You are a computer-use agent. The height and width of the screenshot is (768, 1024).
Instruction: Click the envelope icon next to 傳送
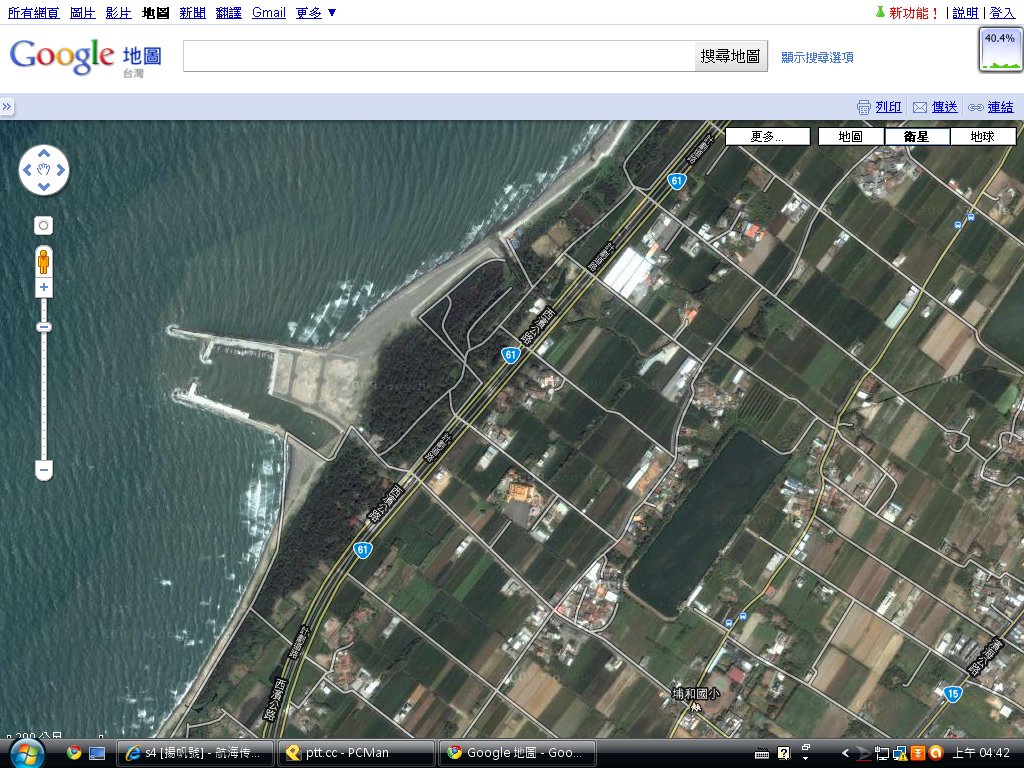(920, 107)
